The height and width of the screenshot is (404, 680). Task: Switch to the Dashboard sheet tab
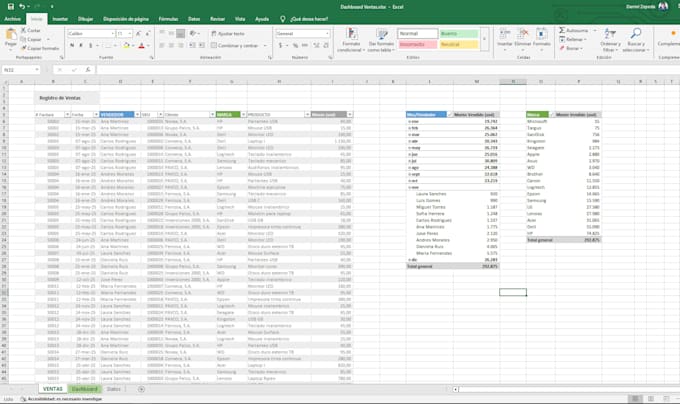pos(84,389)
